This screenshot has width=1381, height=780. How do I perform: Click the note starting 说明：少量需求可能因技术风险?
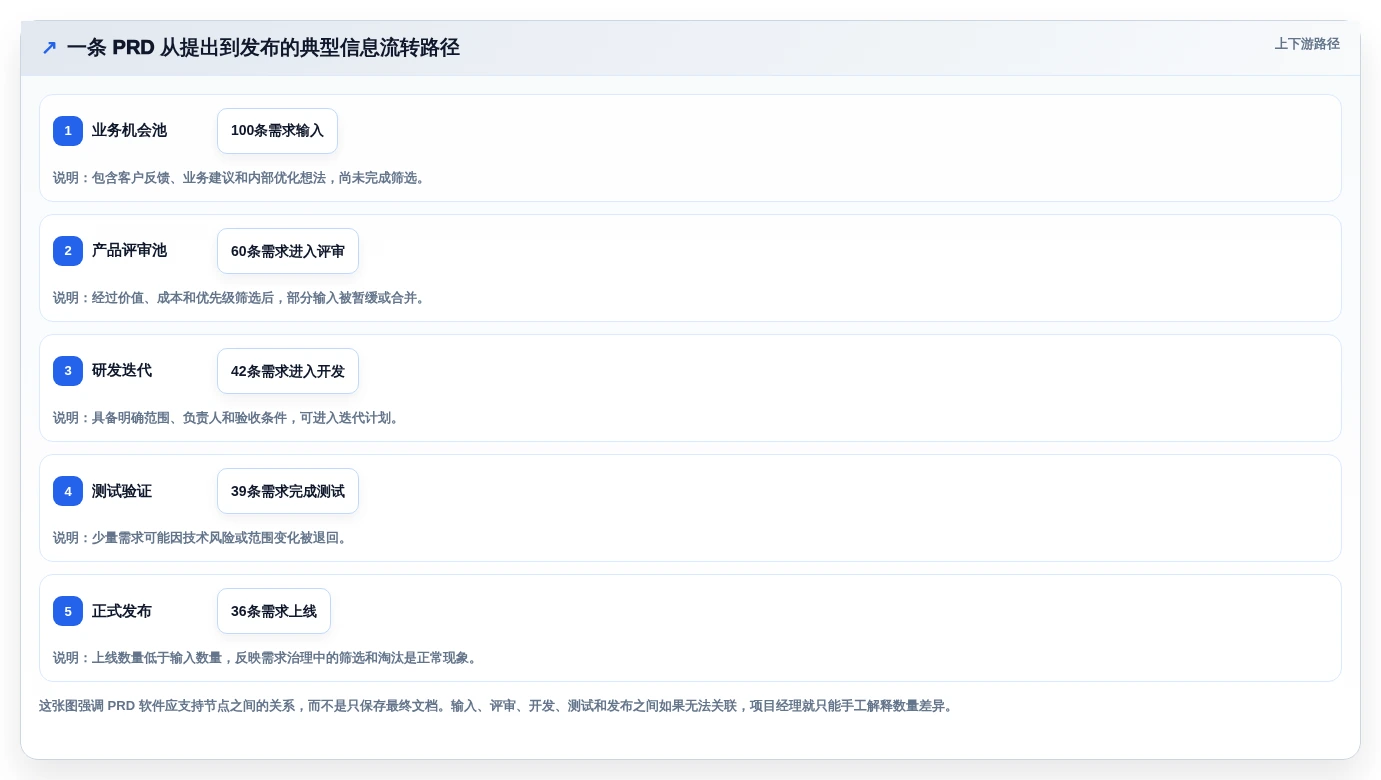point(203,538)
